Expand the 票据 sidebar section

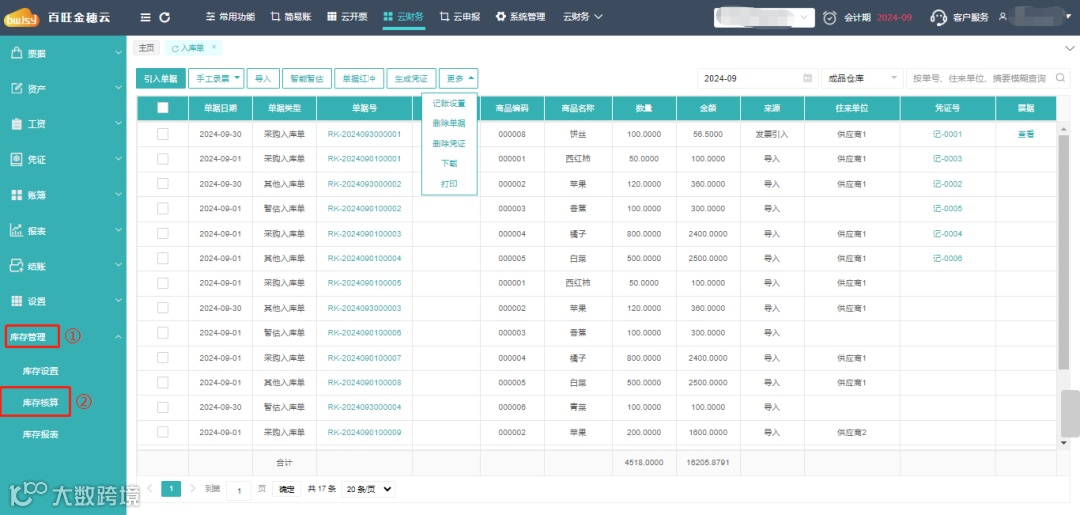(118, 53)
